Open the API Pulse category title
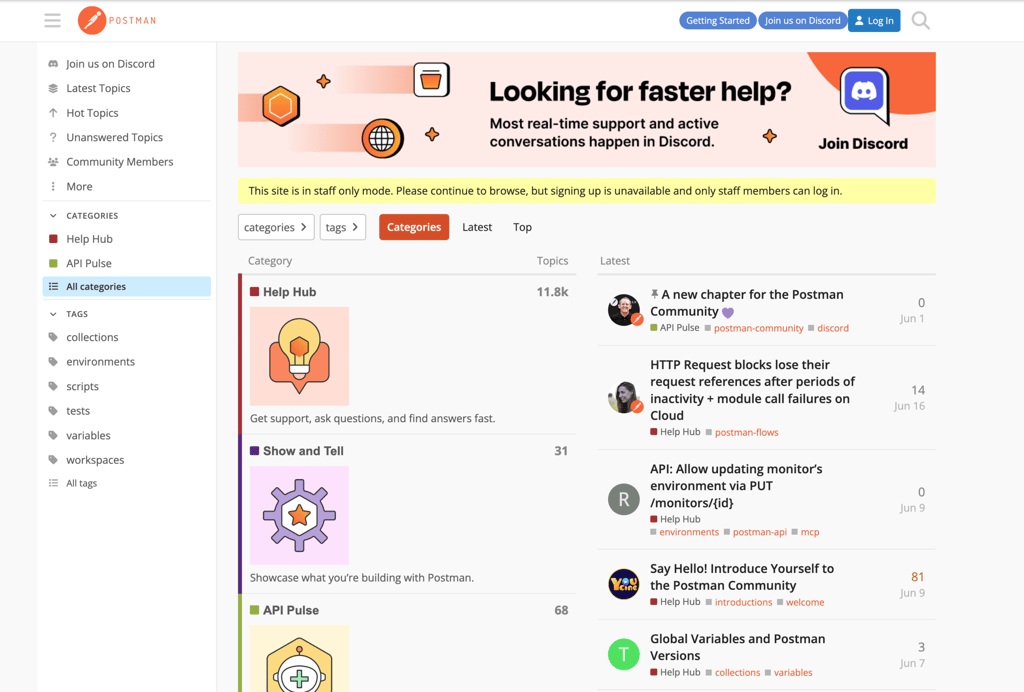The width and height of the screenshot is (1024, 692). point(291,610)
